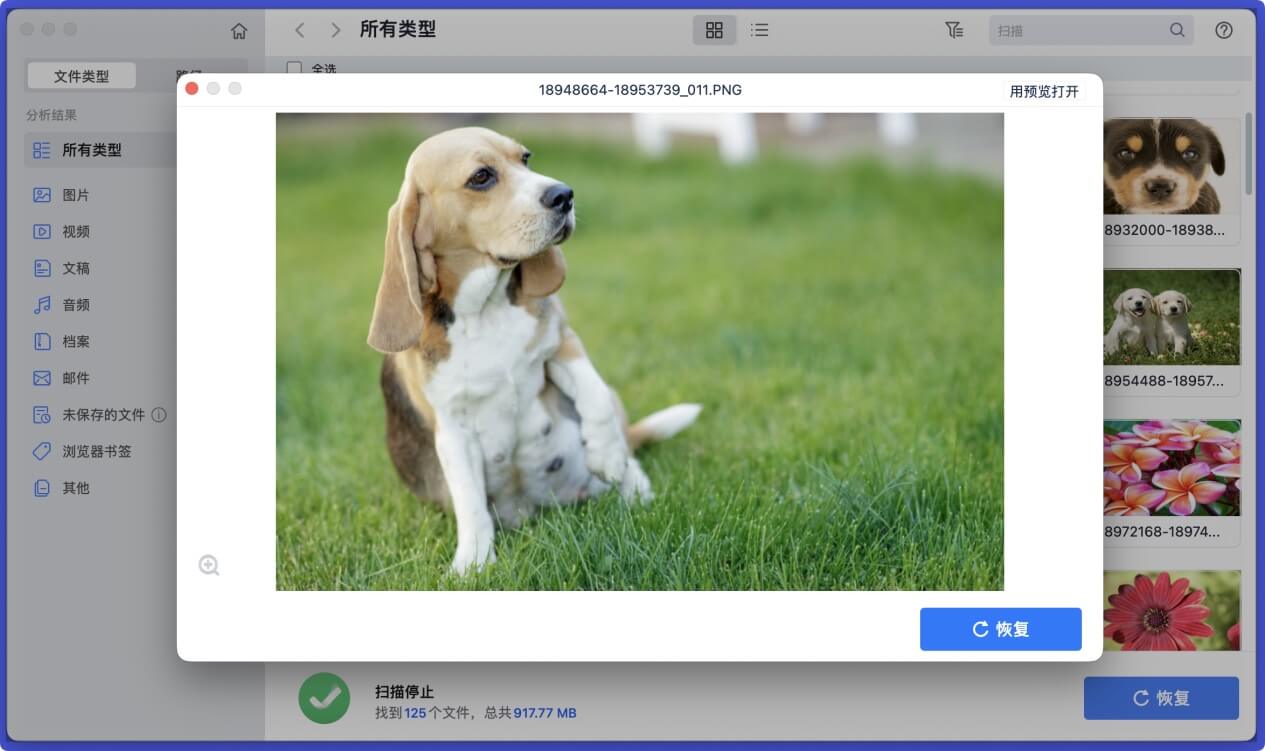Screen dimensions: 1265x751
Task: Click the back navigation arrow
Action: tap(299, 30)
